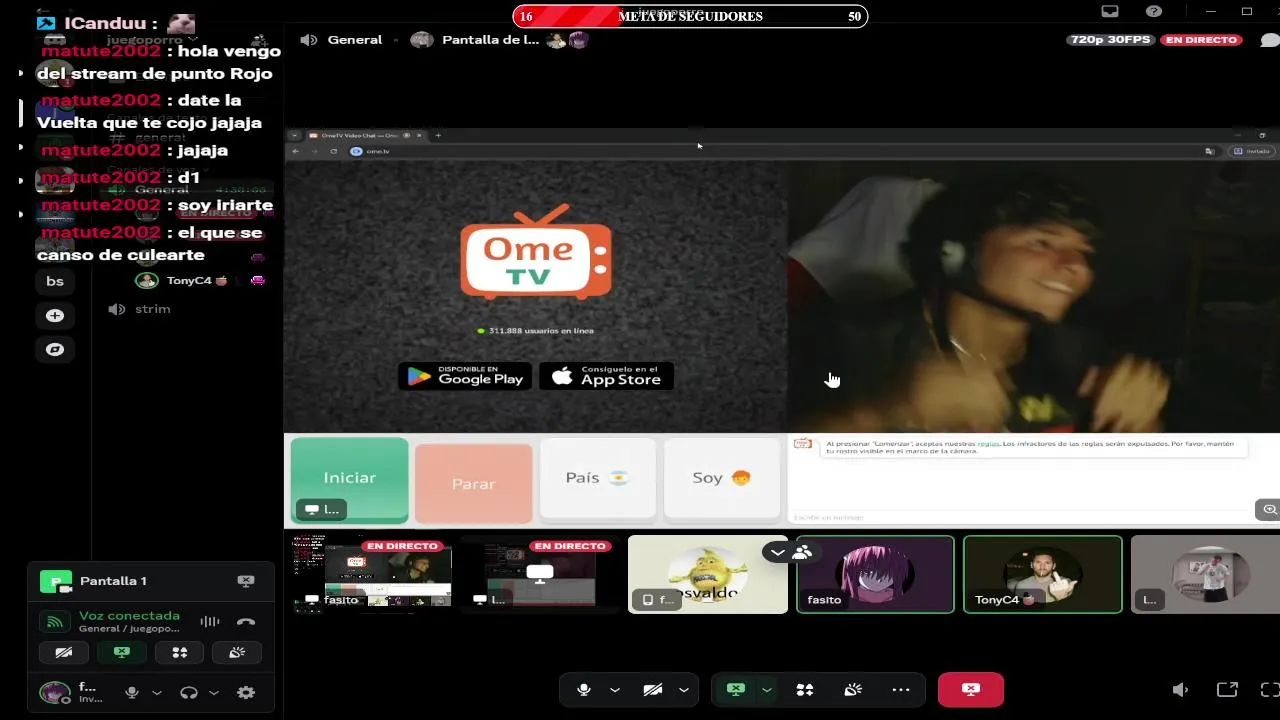This screenshot has height=720, width=1280.
Task: Open activities button in the voice panel
Action: point(180,652)
